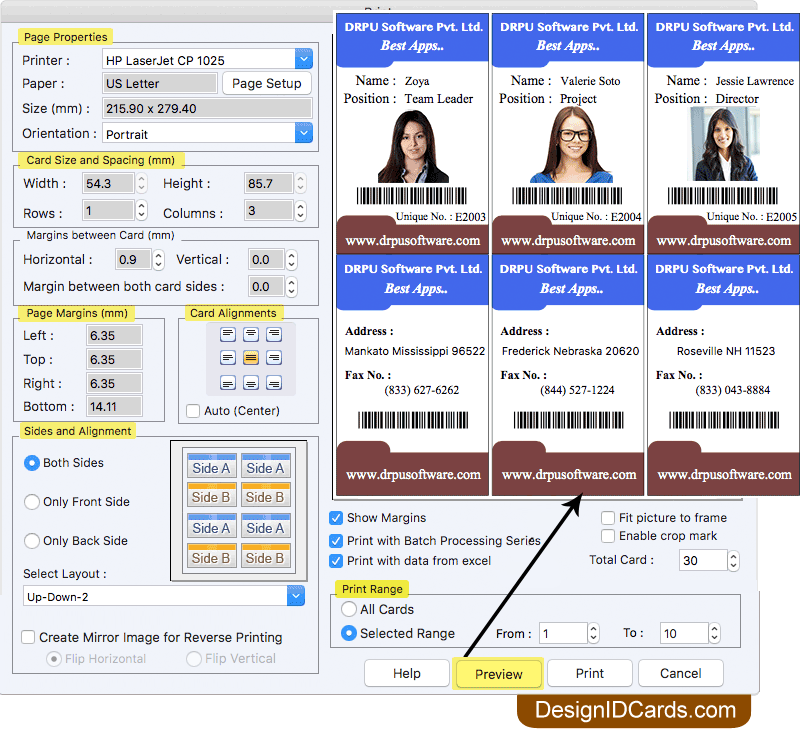Click the Top page margin field

point(114,360)
